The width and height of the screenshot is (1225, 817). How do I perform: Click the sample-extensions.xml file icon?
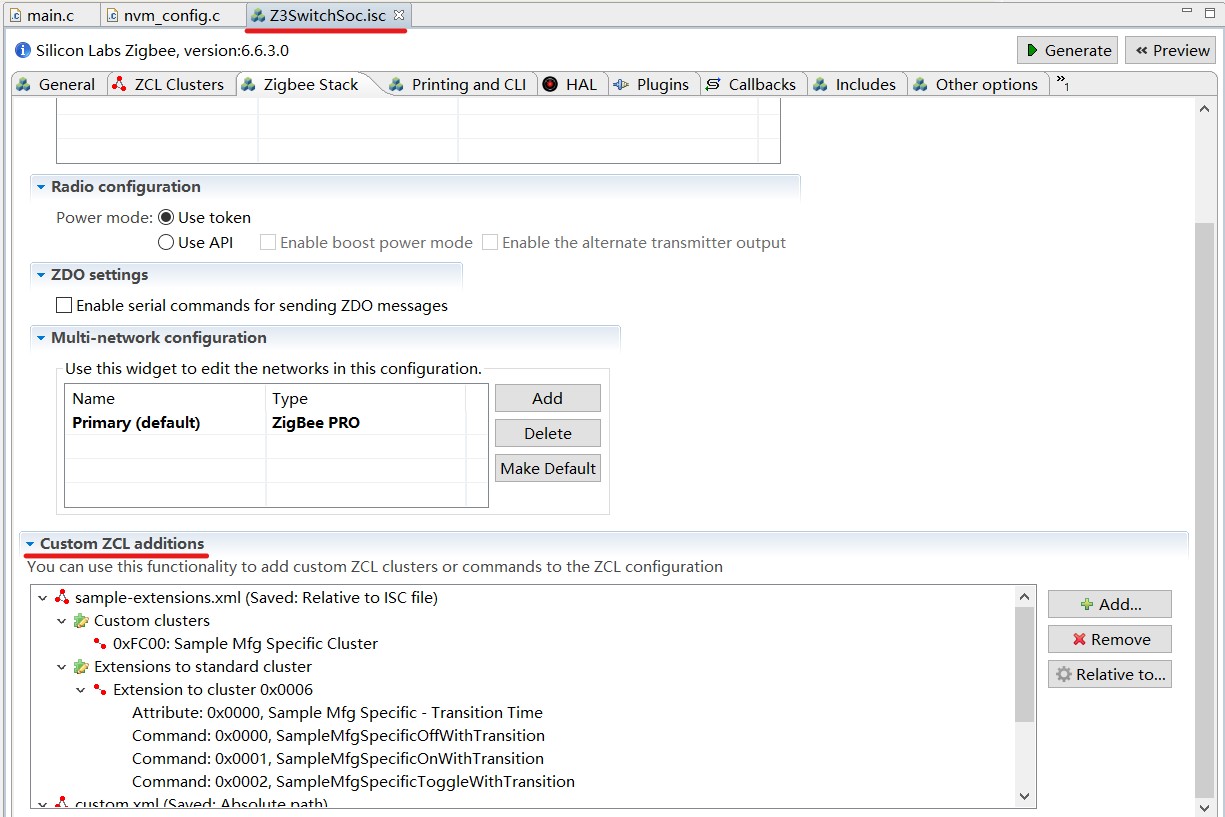(62, 598)
